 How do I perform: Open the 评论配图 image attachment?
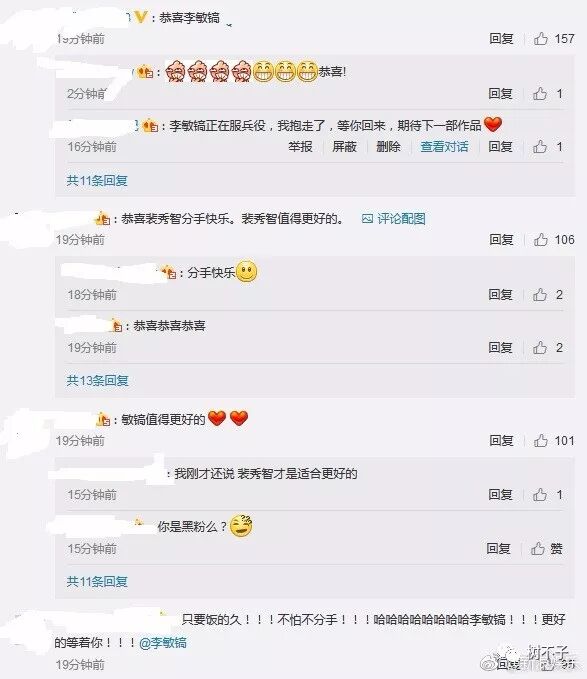pyautogui.click(x=393, y=219)
